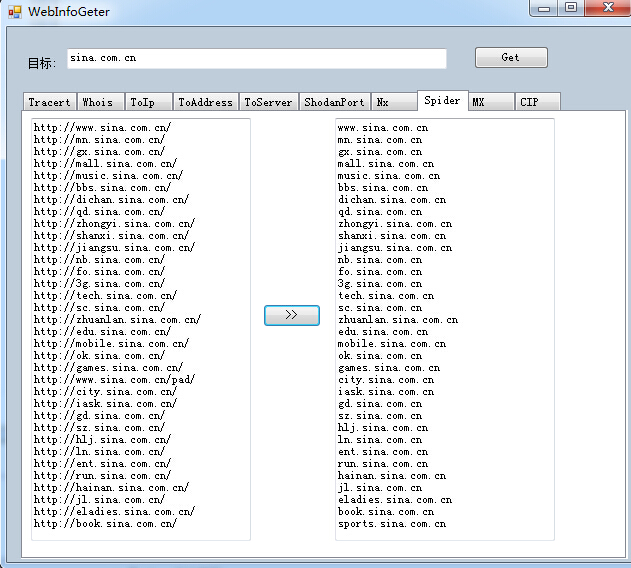Select domain mn.sina.com.cn in right list
The width and height of the screenshot is (631, 568).
pos(380,140)
